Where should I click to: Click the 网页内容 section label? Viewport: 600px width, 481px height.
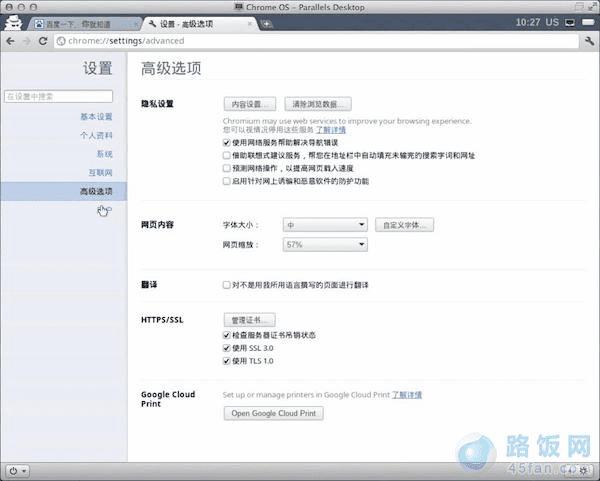[157, 225]
